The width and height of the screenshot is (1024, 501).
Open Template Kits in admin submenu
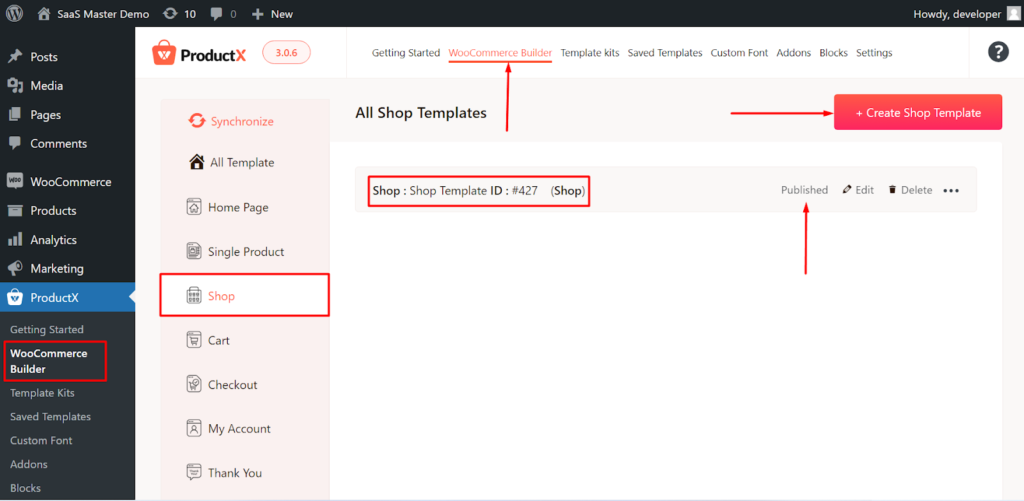(42, 393)
